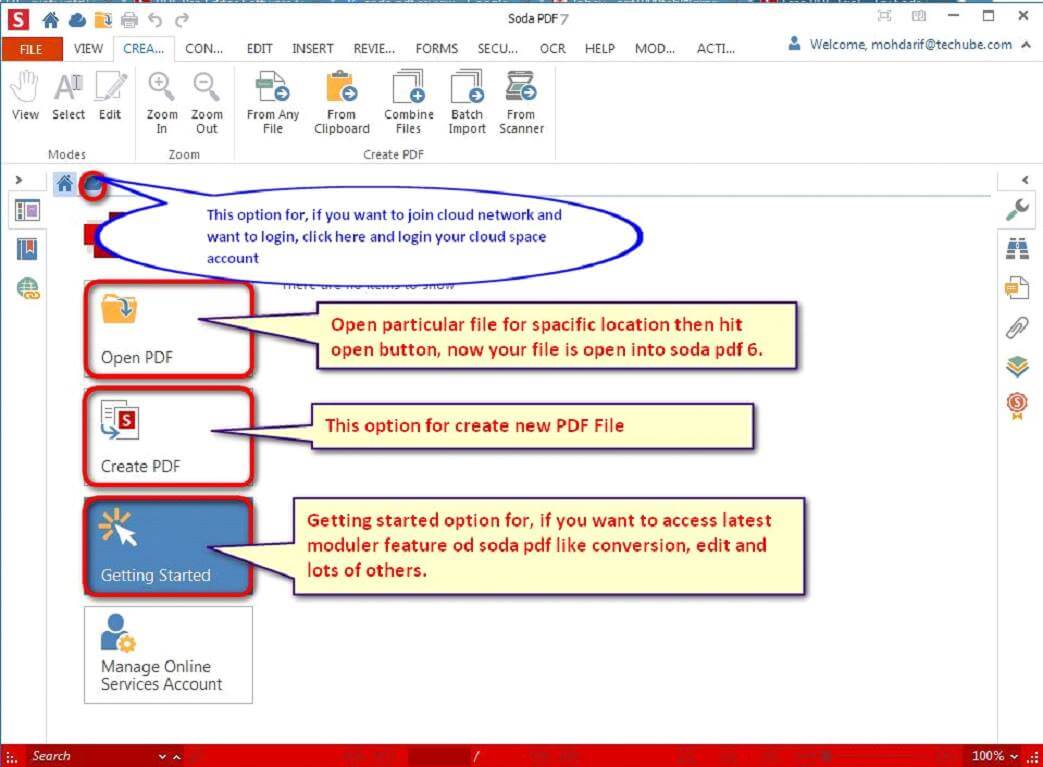Create PDF From Scanner

tap(521, 103)
